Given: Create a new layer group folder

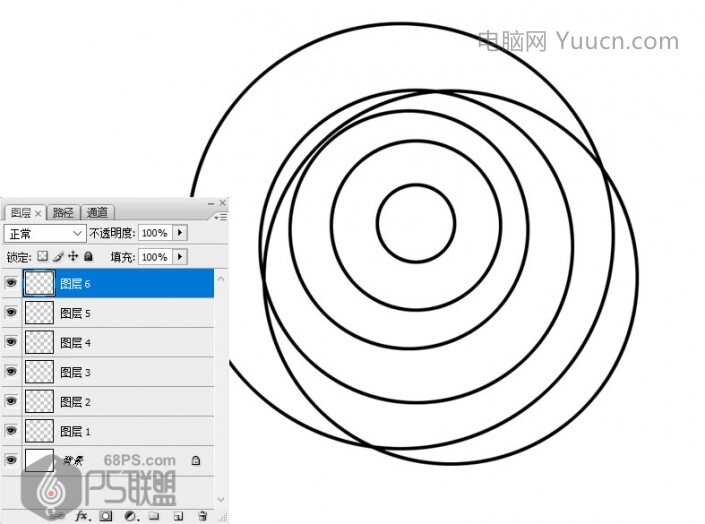Looking at the screenshot, I should [x=154, y=515].
